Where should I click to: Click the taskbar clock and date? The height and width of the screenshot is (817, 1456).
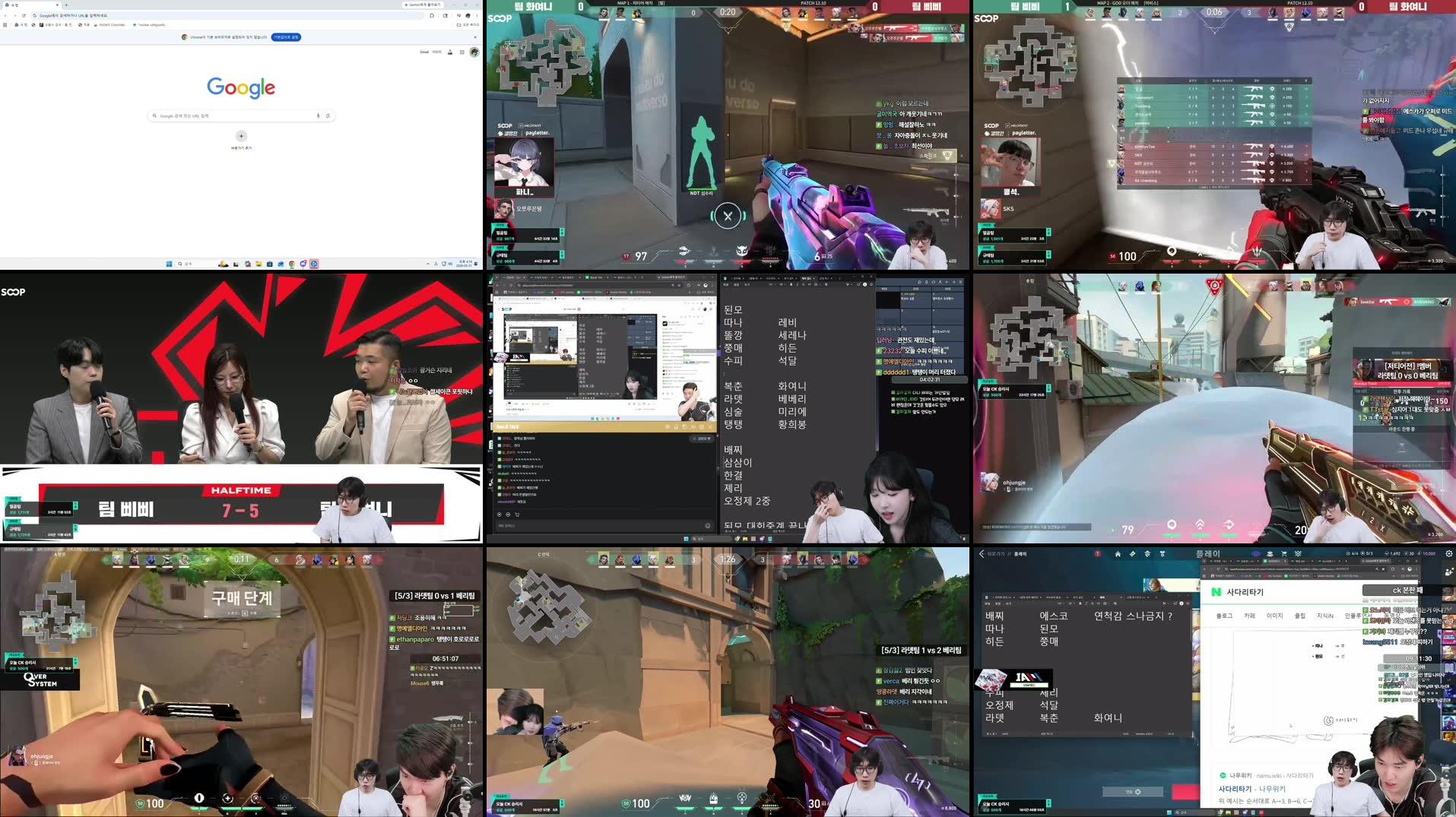(464, 264)
